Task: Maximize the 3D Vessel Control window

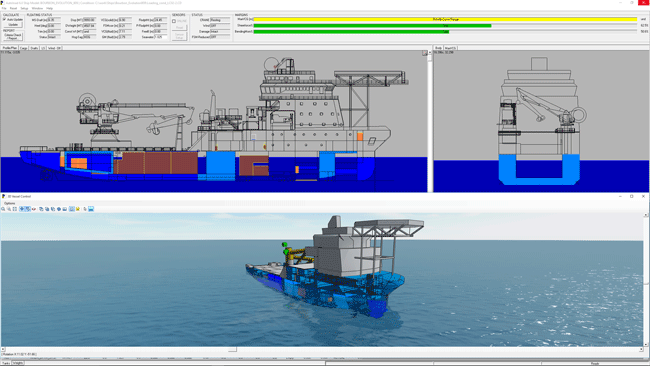Action: click(631, 196)
